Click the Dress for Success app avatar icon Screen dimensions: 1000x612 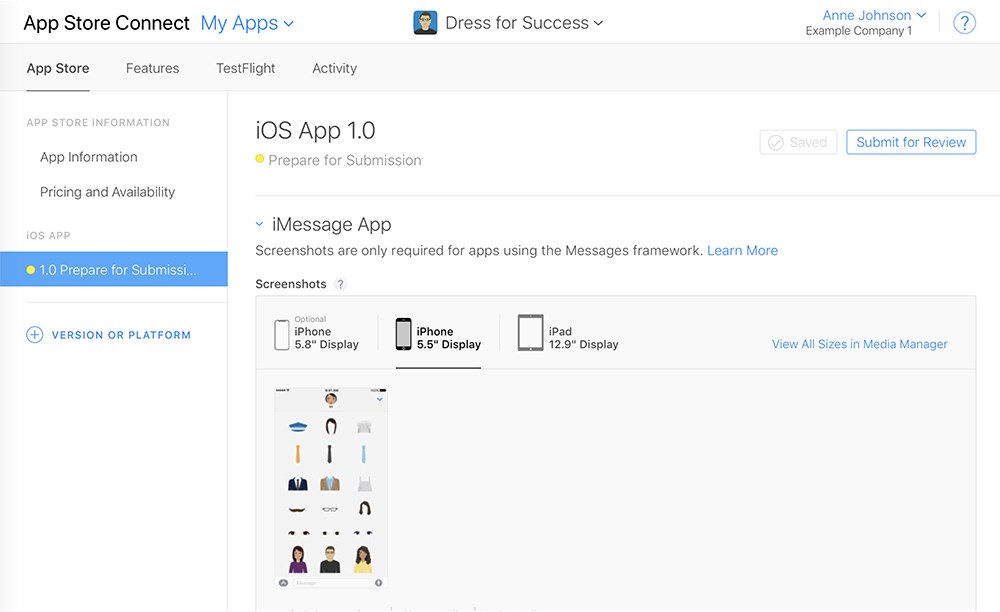click(425, 23)
